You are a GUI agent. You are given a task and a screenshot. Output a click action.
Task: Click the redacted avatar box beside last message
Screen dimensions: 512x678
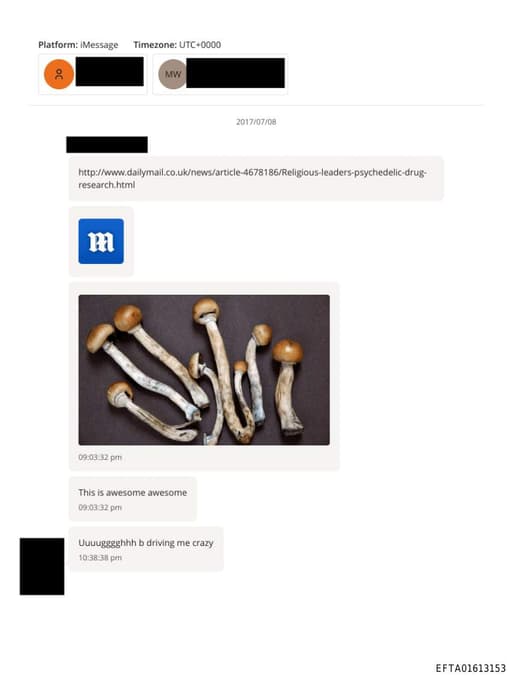click(42, 566)
